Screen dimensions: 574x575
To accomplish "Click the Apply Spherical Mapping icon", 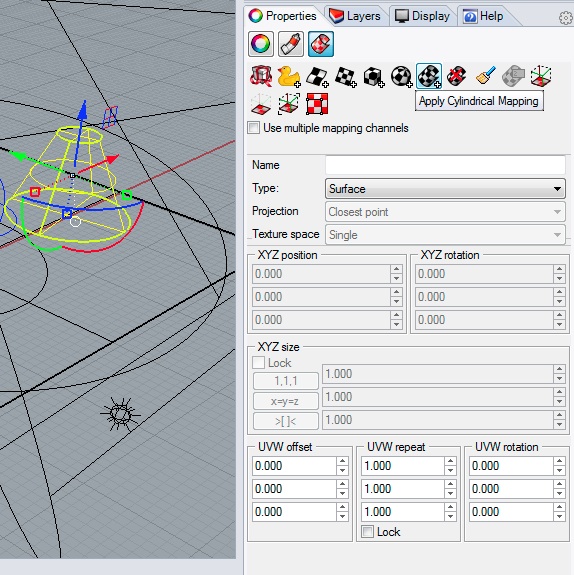I will click(401, 76).
